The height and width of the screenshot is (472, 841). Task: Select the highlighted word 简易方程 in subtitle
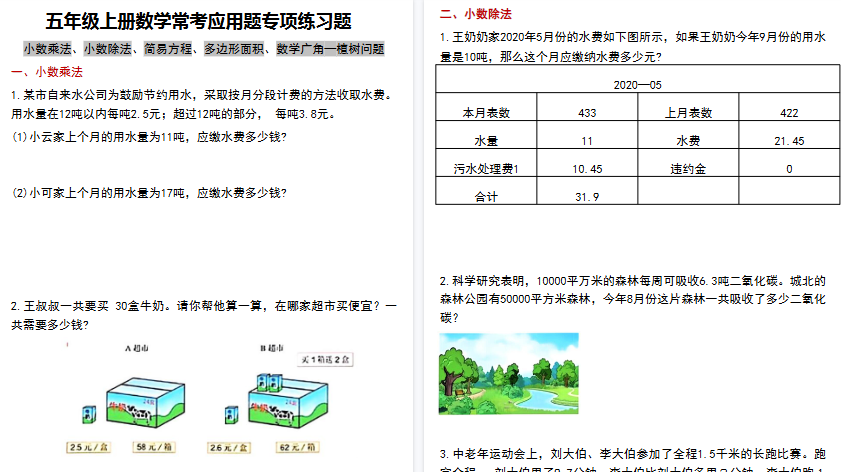[x=168, y=49]
